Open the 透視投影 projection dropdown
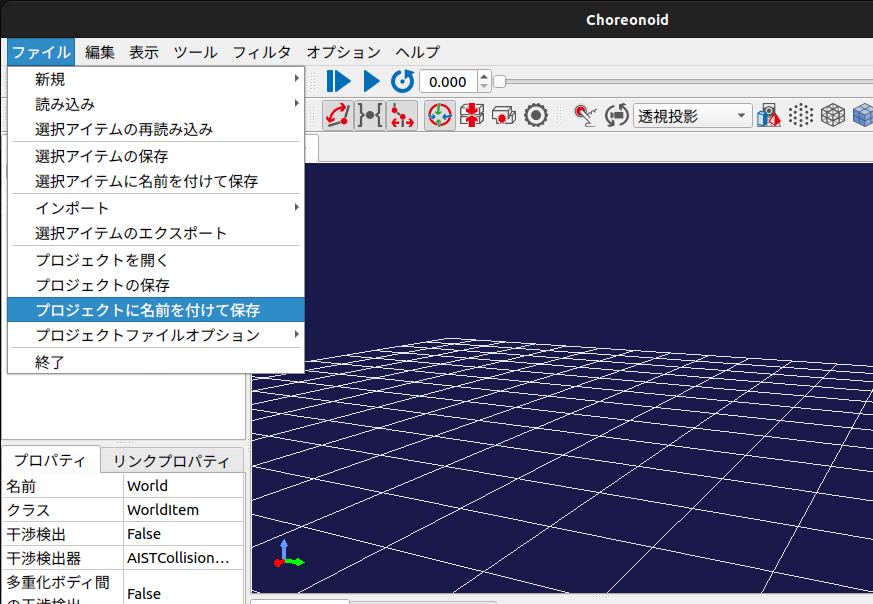The width and height of the screenshot is (873, 604). pos(692,116)
